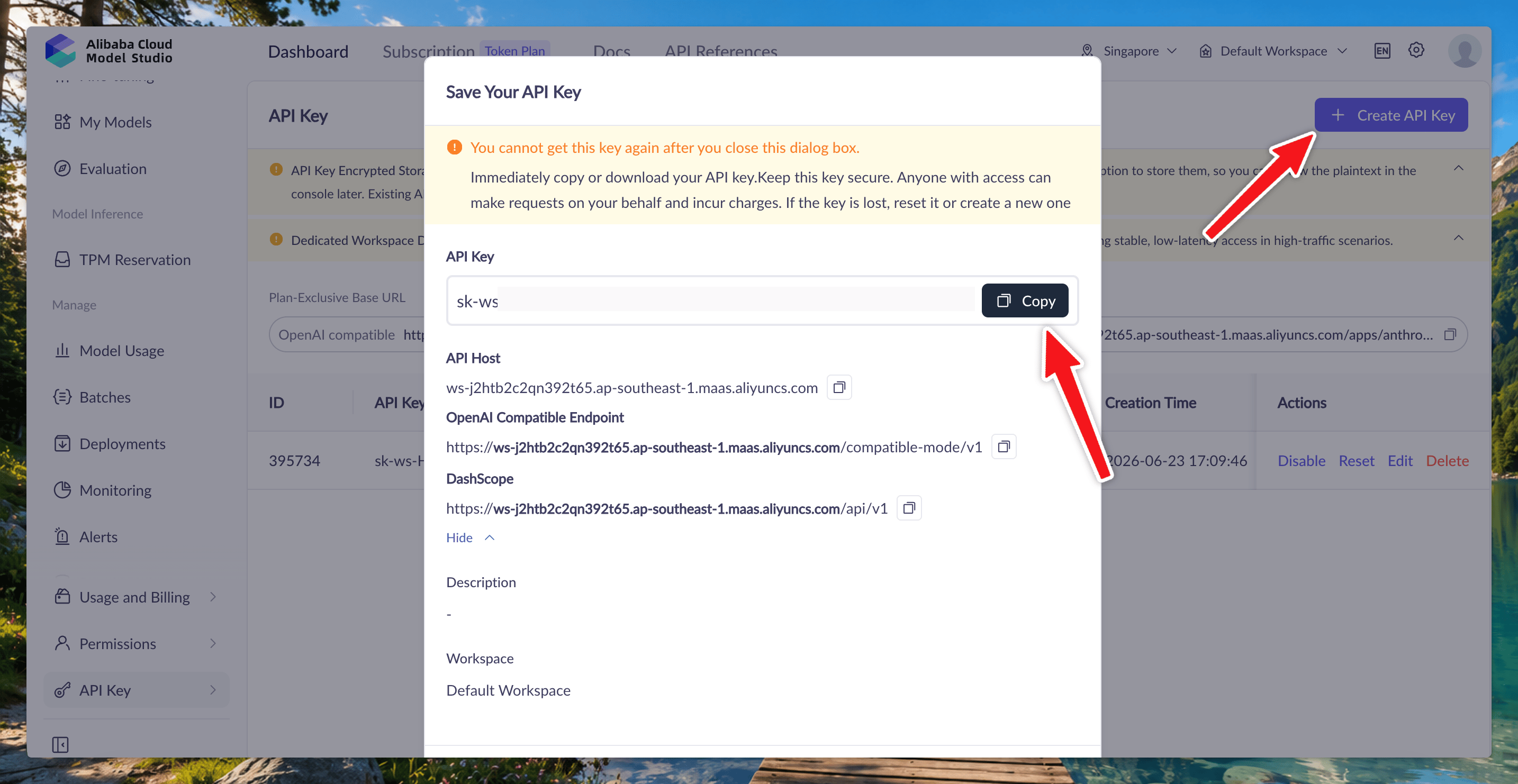Copy the API Host address icon

[839, 388]
